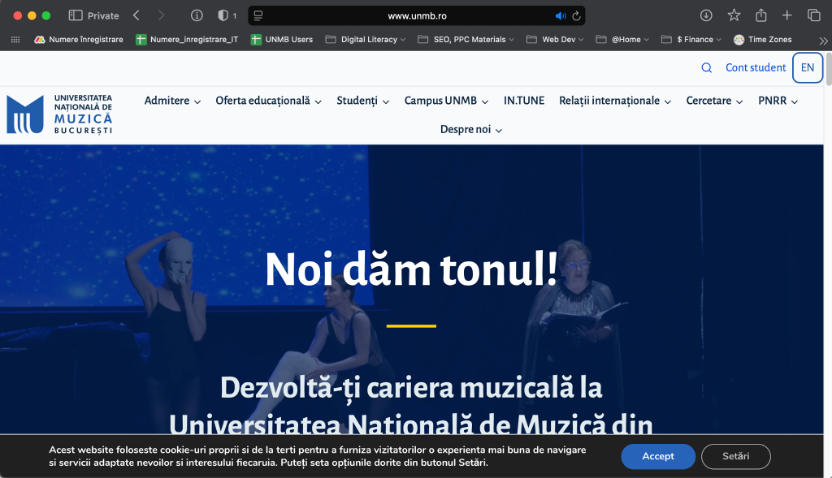The width and height of the screenshot is (832, 478).
Task: Click the site search magnifier icon
Action: click(x=706, y=68)
